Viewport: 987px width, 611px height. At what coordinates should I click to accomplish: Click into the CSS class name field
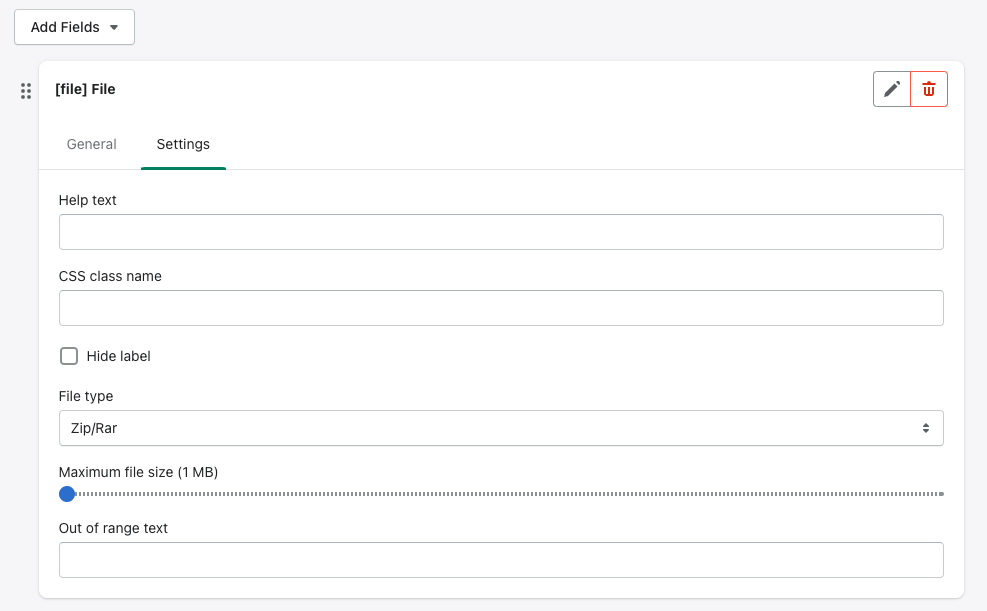pyautogui.click(x=501, y=308)
